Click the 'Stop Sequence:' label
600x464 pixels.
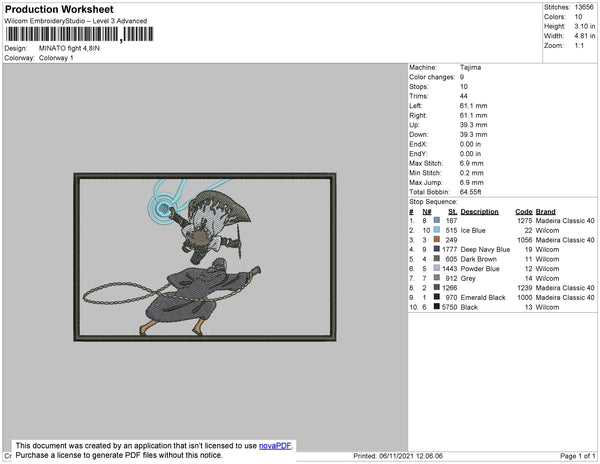tap(433, 202)
